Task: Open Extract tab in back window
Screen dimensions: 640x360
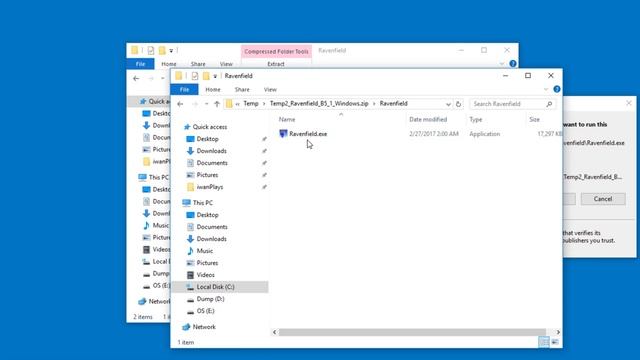Action: pos(276,64)
